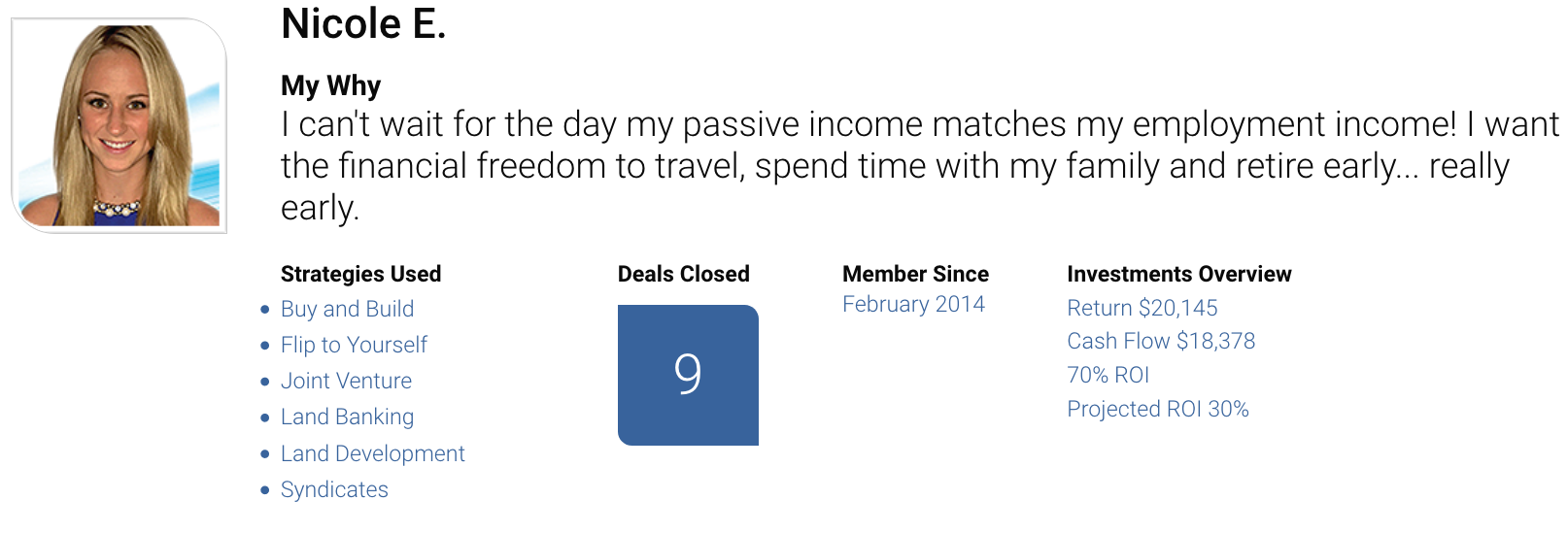Click the passive income statement paragraph
Image resolution: width=1568 pixels, height=534 pixels.
919,166
